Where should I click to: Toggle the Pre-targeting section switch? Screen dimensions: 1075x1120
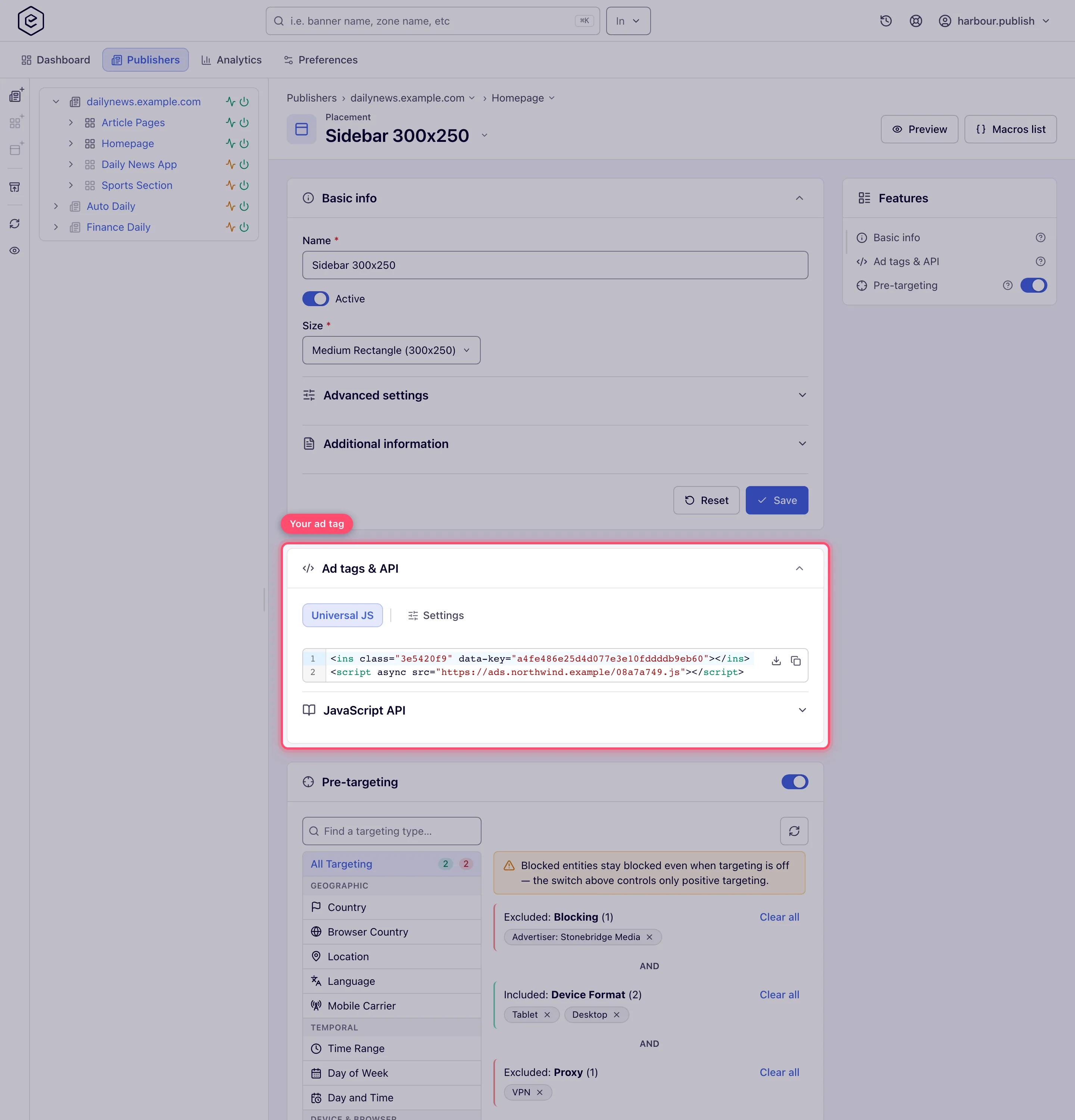pyautogui.click(x=795, y=782)
